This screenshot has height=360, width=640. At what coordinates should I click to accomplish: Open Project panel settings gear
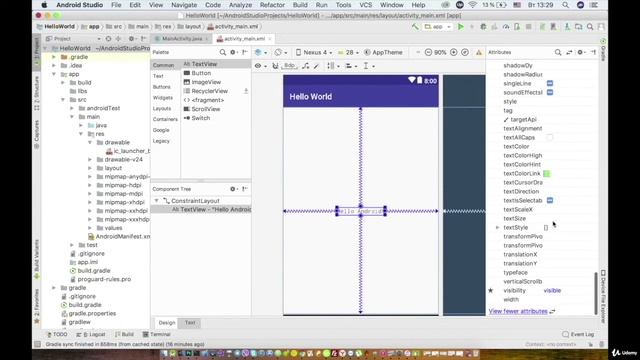point(132,39)
